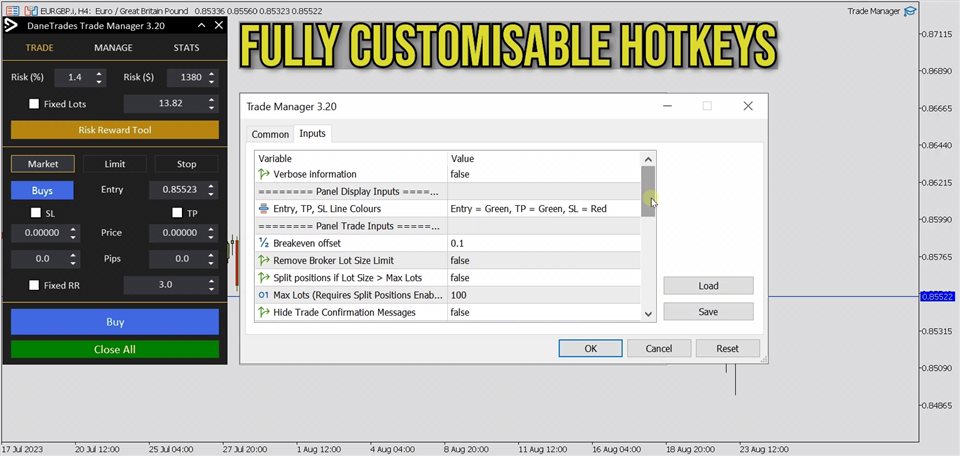
Task: Adjust the Risk (%) stepper arrows
Action: [100, 78]
